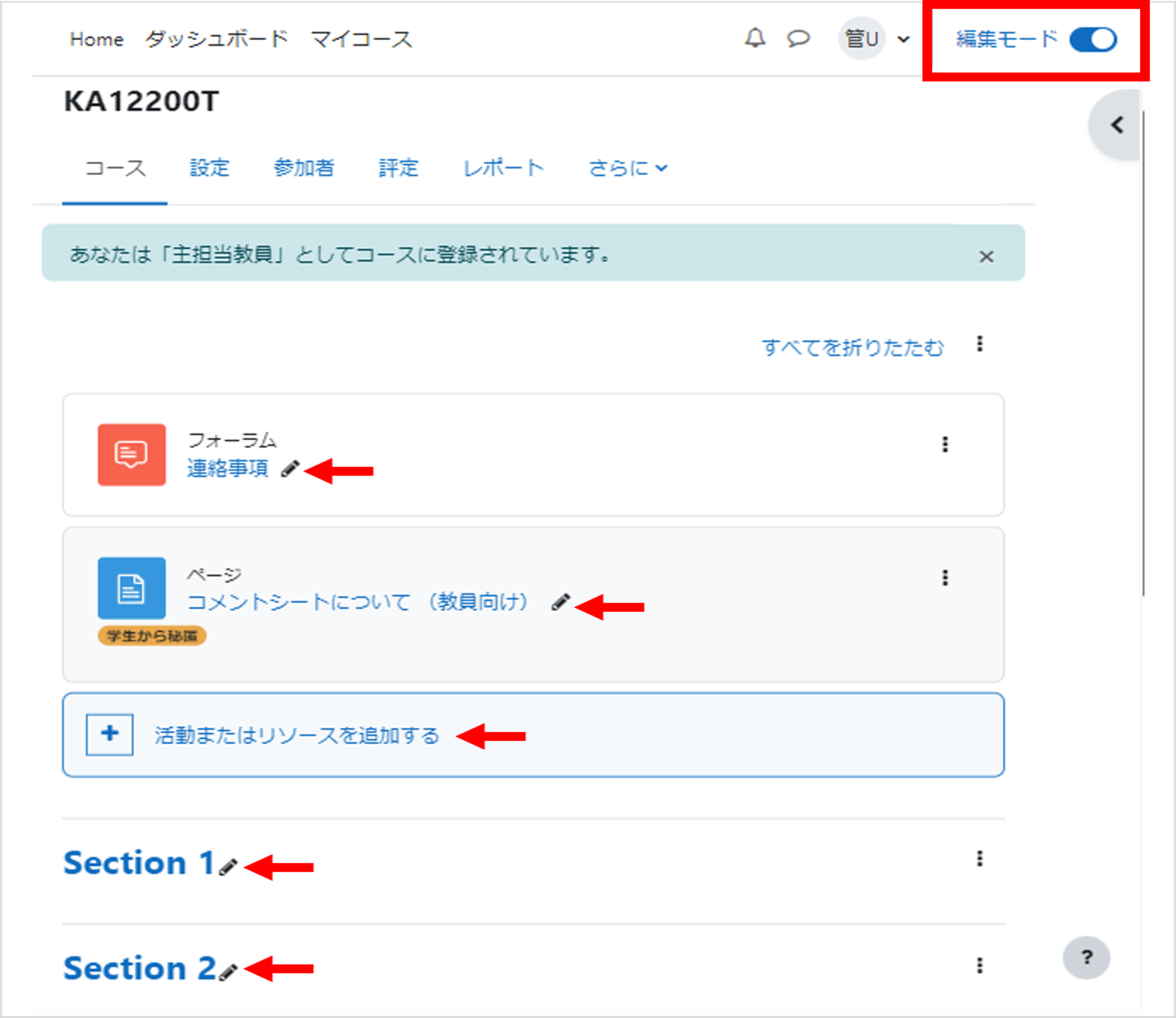This screenshot has width=1176, height=1018.
Task: Open the 連絡事項 forum link
Action: [x=228, y=468]
